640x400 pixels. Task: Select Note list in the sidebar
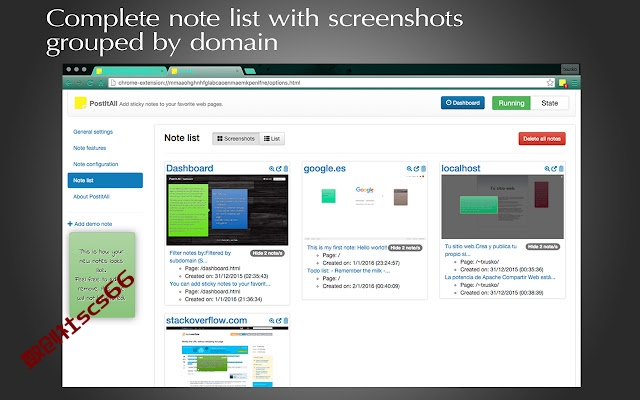pos(105,180)
